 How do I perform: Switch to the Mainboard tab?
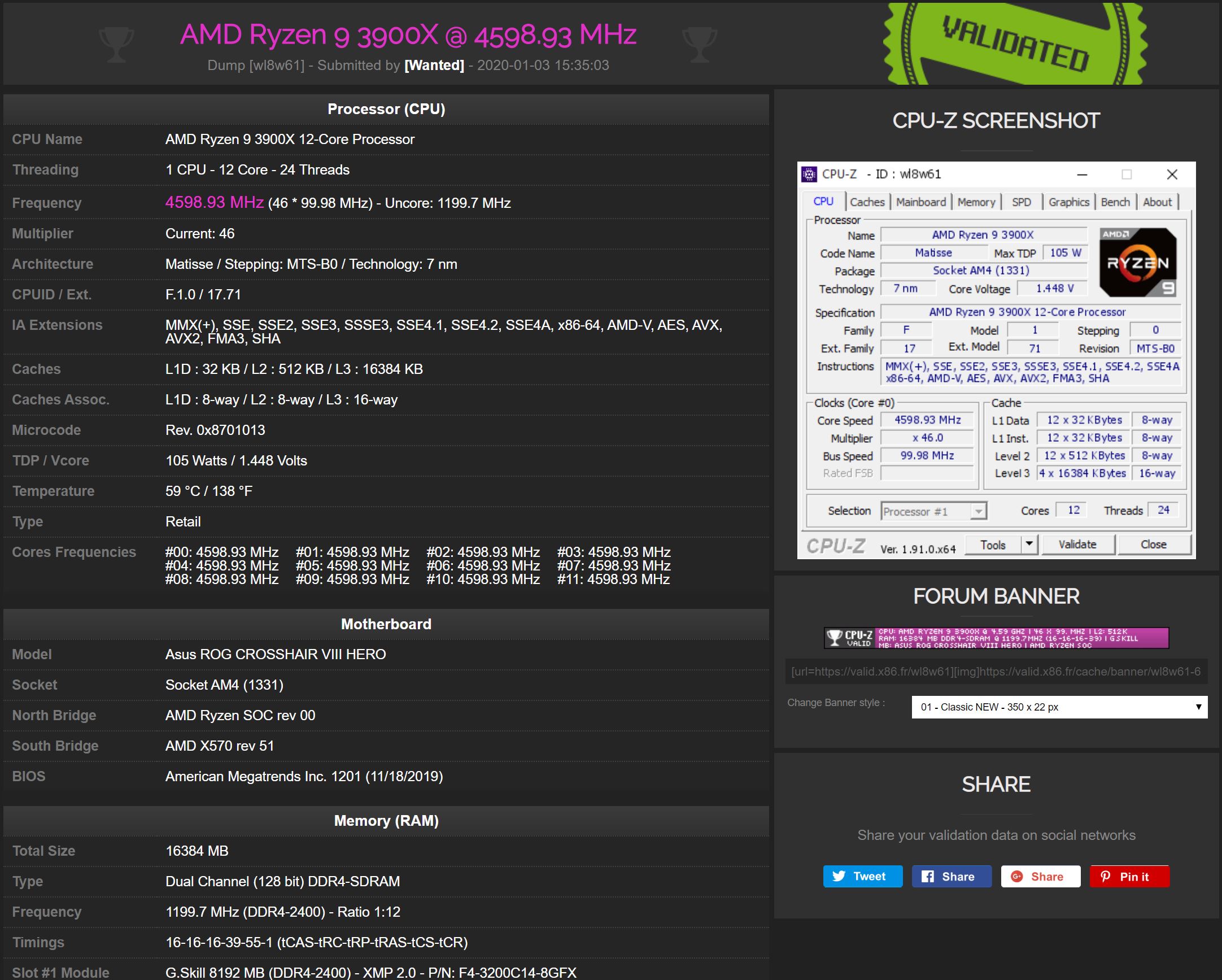[920, 202]
